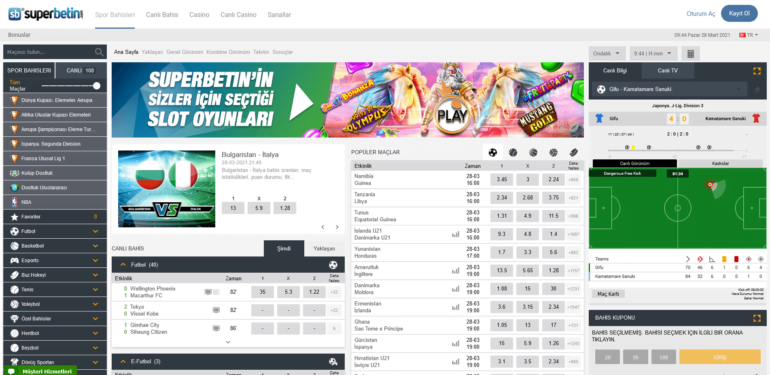Click the Futbol section ball icon
The height and width of the screenshot is (375, 770).
tap(333, 265)
